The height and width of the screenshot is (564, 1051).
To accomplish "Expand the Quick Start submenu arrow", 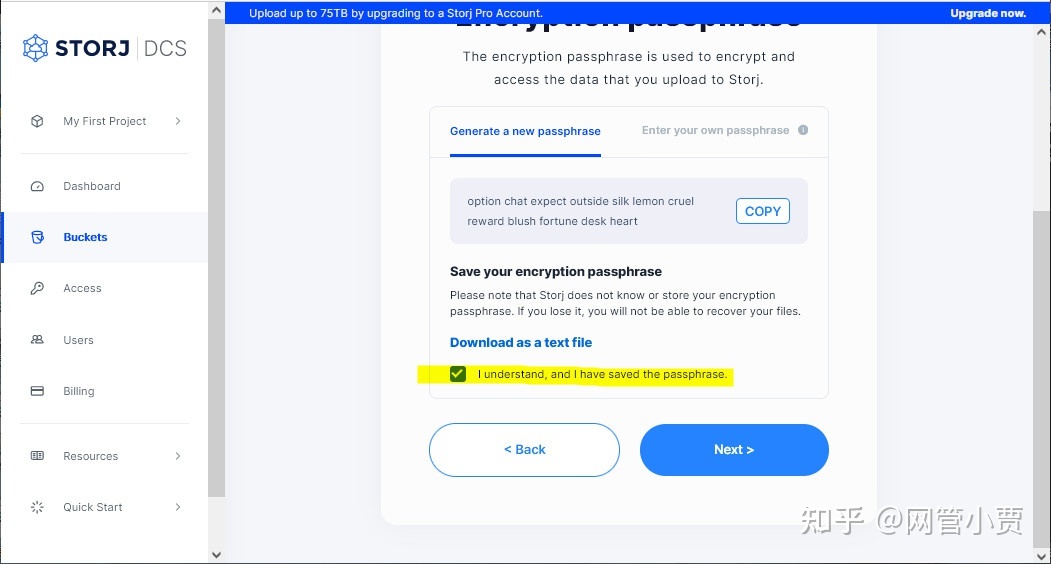I will click(x=178, y=508).
